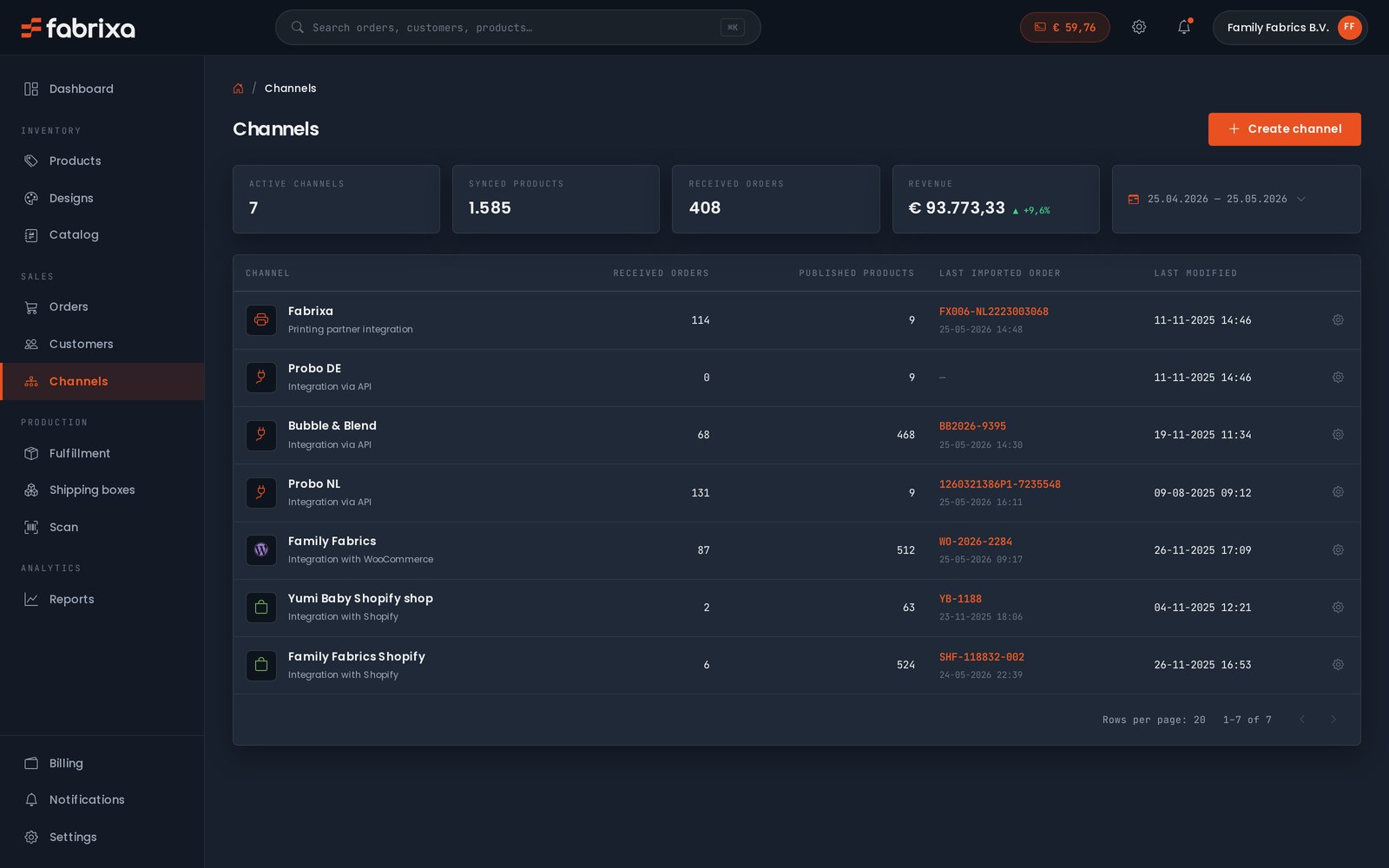
Task: Focus the search orders, customers, products field
Action: coord(517,28)
